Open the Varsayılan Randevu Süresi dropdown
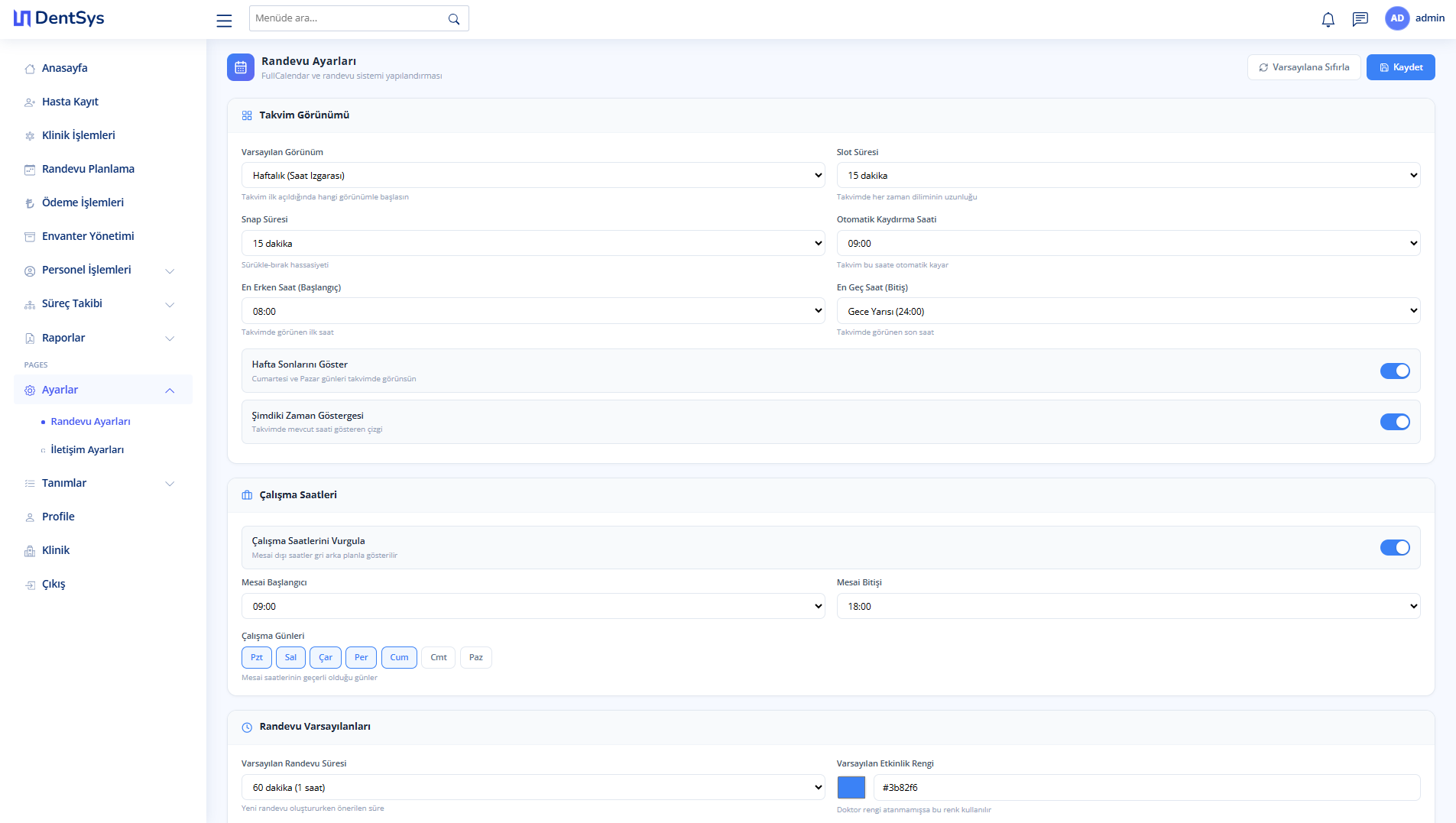The width and height of the screenshot is (1456, 823). click(533, 787)
